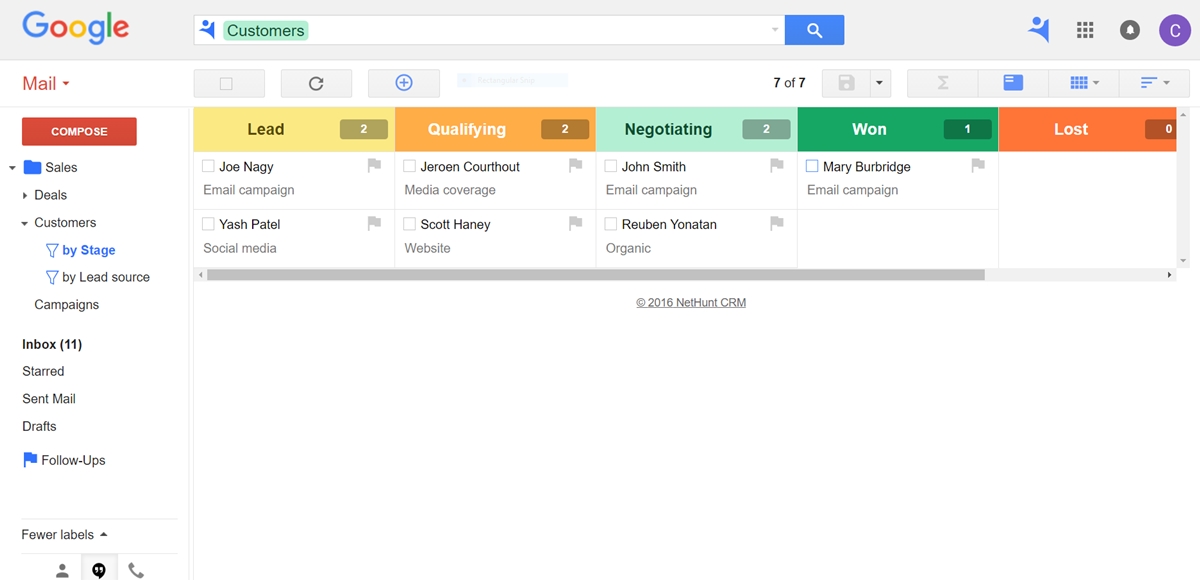Open the © 2016 NetHunt CRM link

(x=691, y=302)
